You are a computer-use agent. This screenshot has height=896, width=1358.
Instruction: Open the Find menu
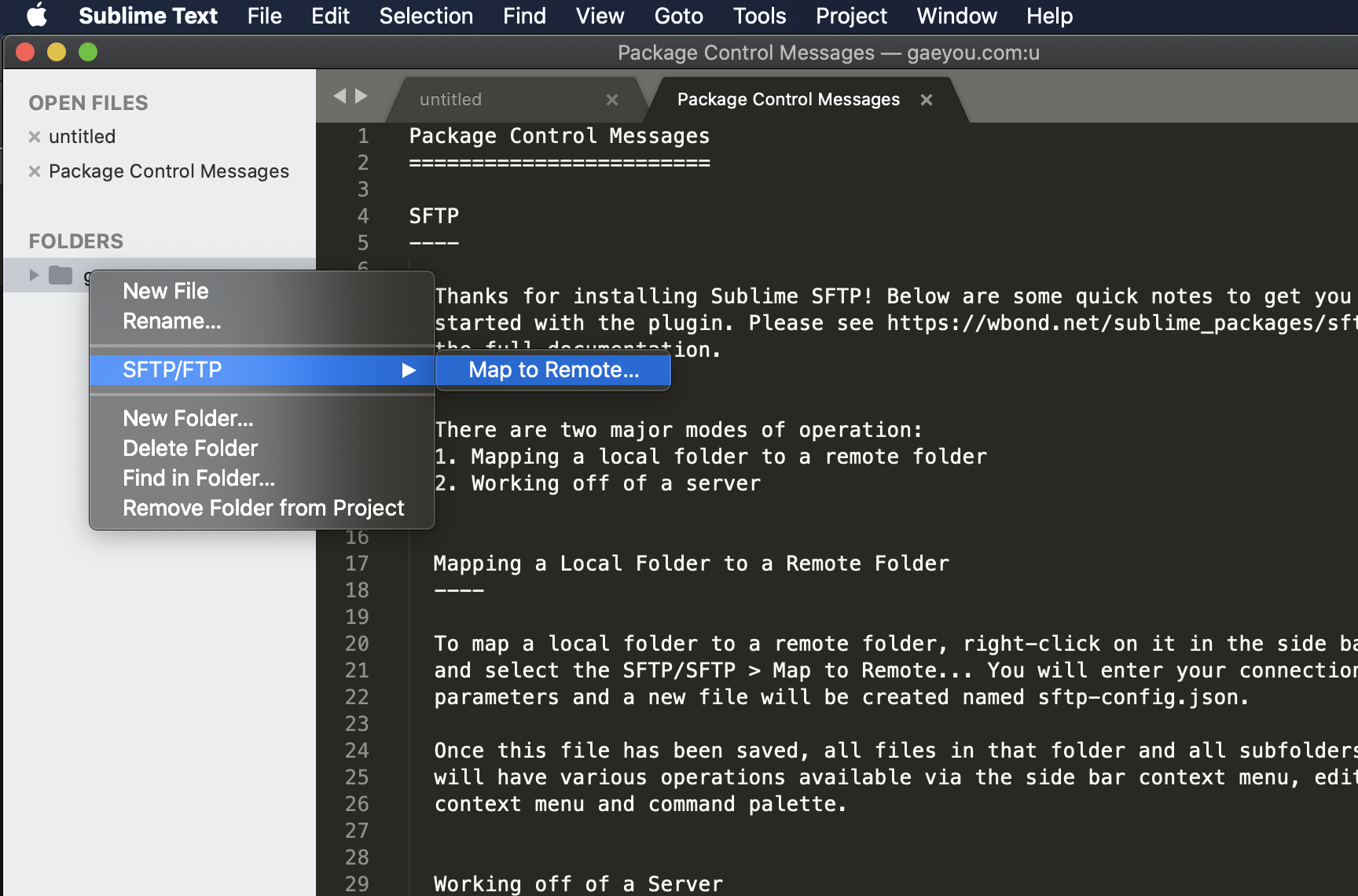click(x=524, y=16)
